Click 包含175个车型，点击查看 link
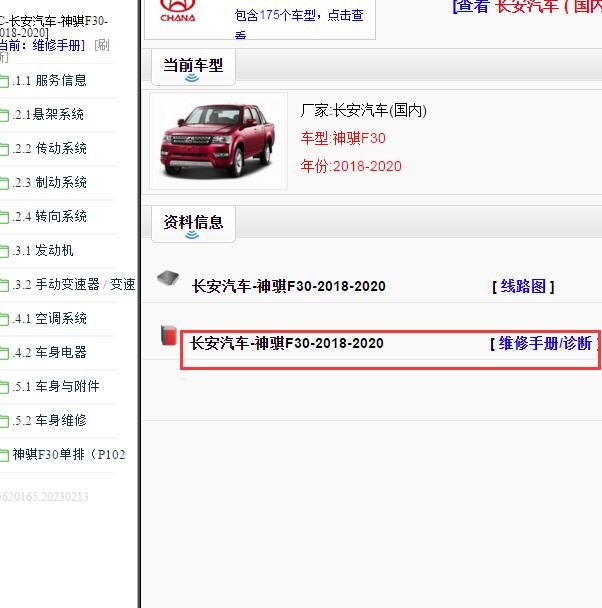Image resolution: width=602 pixels, height=608 pixels. pyautogui.click(x=299, y=25)
